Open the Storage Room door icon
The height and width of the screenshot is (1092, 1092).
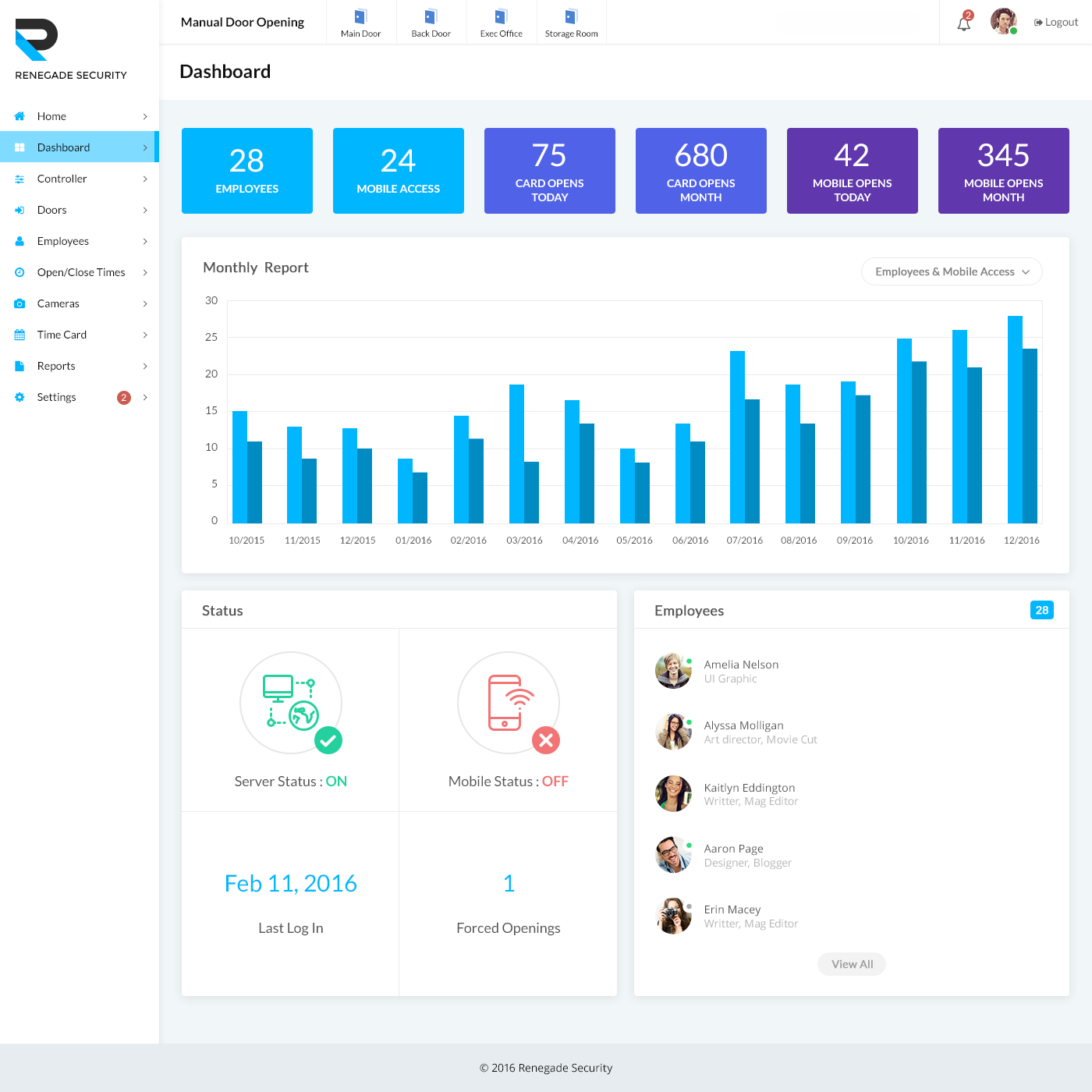(570, 19)
